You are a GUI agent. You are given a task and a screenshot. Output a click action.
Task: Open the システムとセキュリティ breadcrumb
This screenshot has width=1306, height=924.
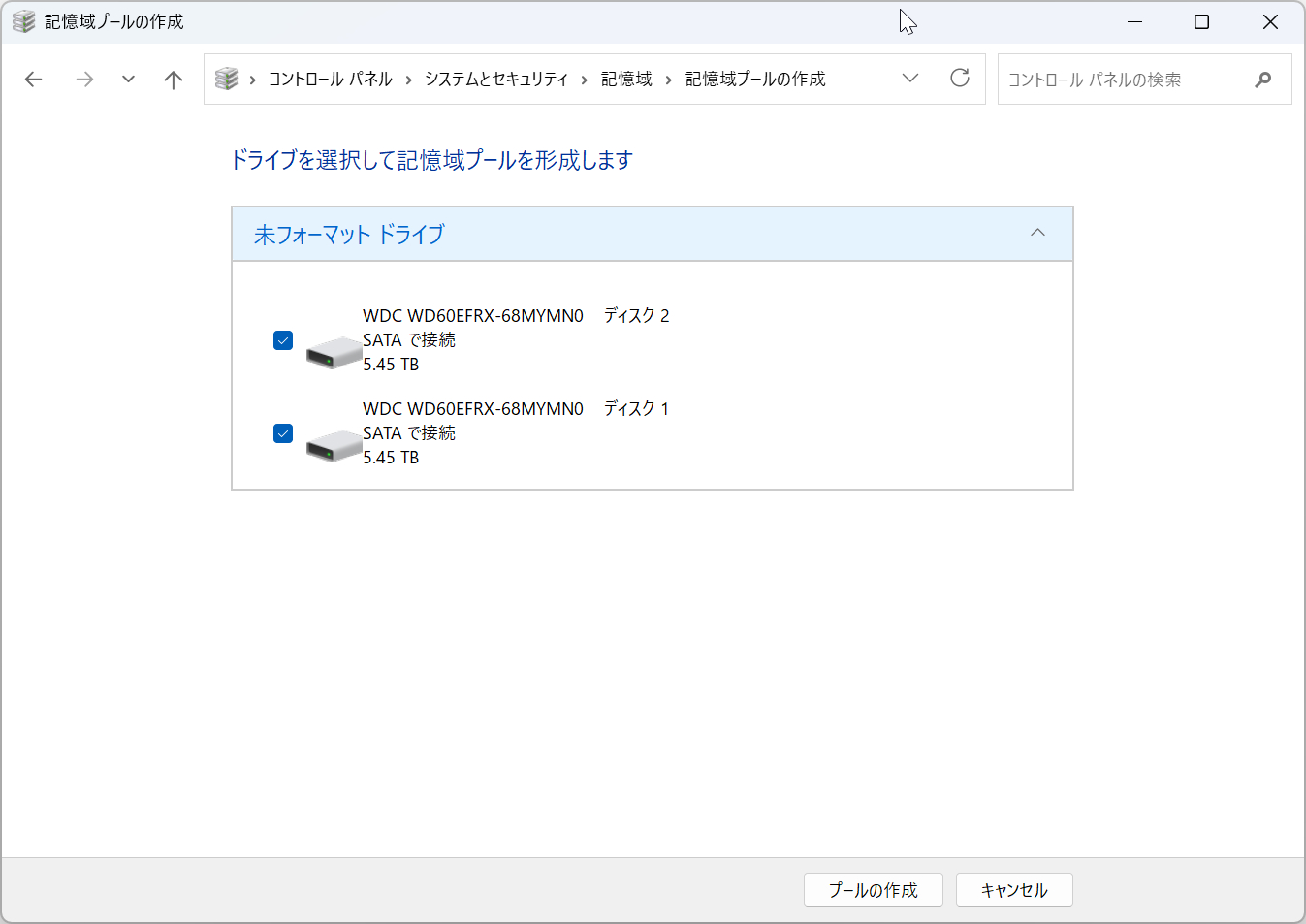point(496,80)
